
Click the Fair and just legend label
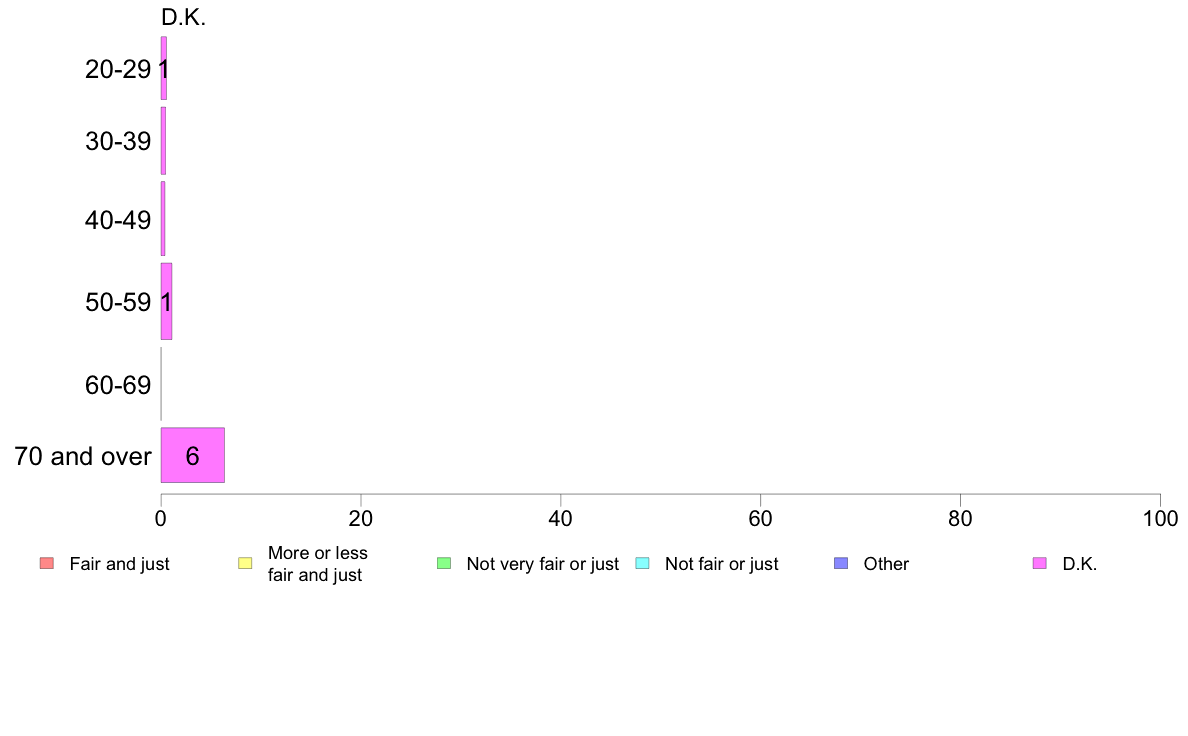[x=119, y=564]
